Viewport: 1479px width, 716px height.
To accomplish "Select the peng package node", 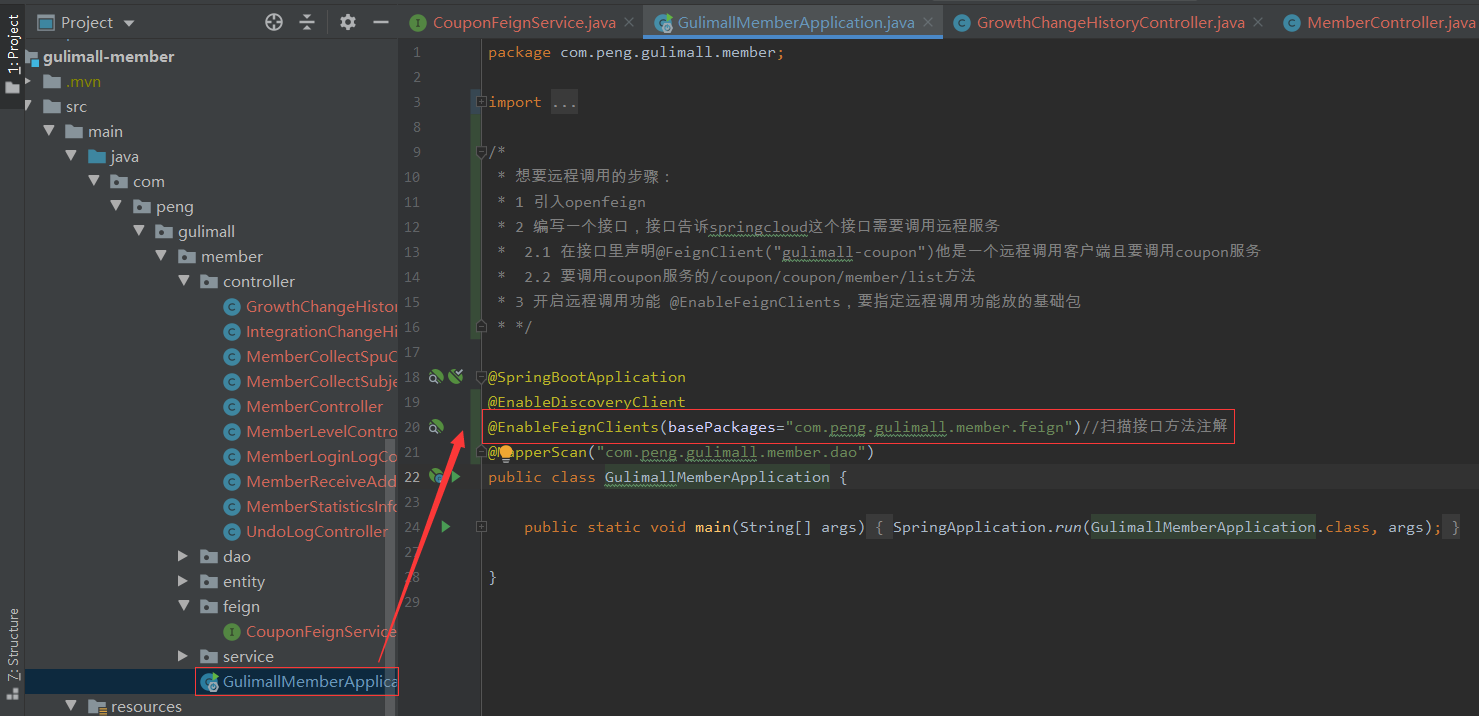I will click(175, 207).
